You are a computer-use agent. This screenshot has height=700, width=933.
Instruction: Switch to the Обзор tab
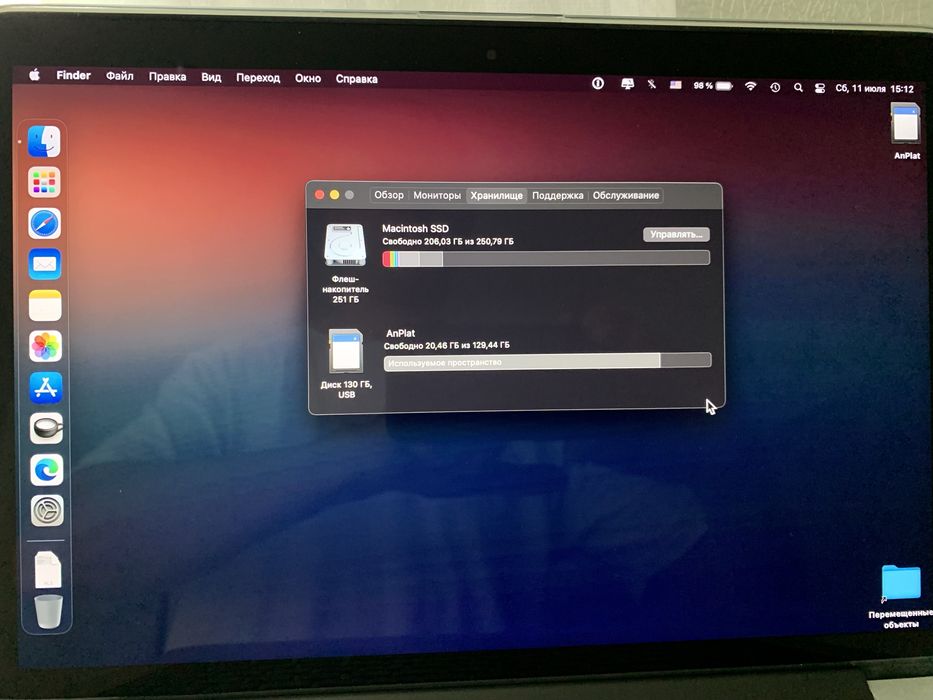pyautogui.click(x=389, y=195)
